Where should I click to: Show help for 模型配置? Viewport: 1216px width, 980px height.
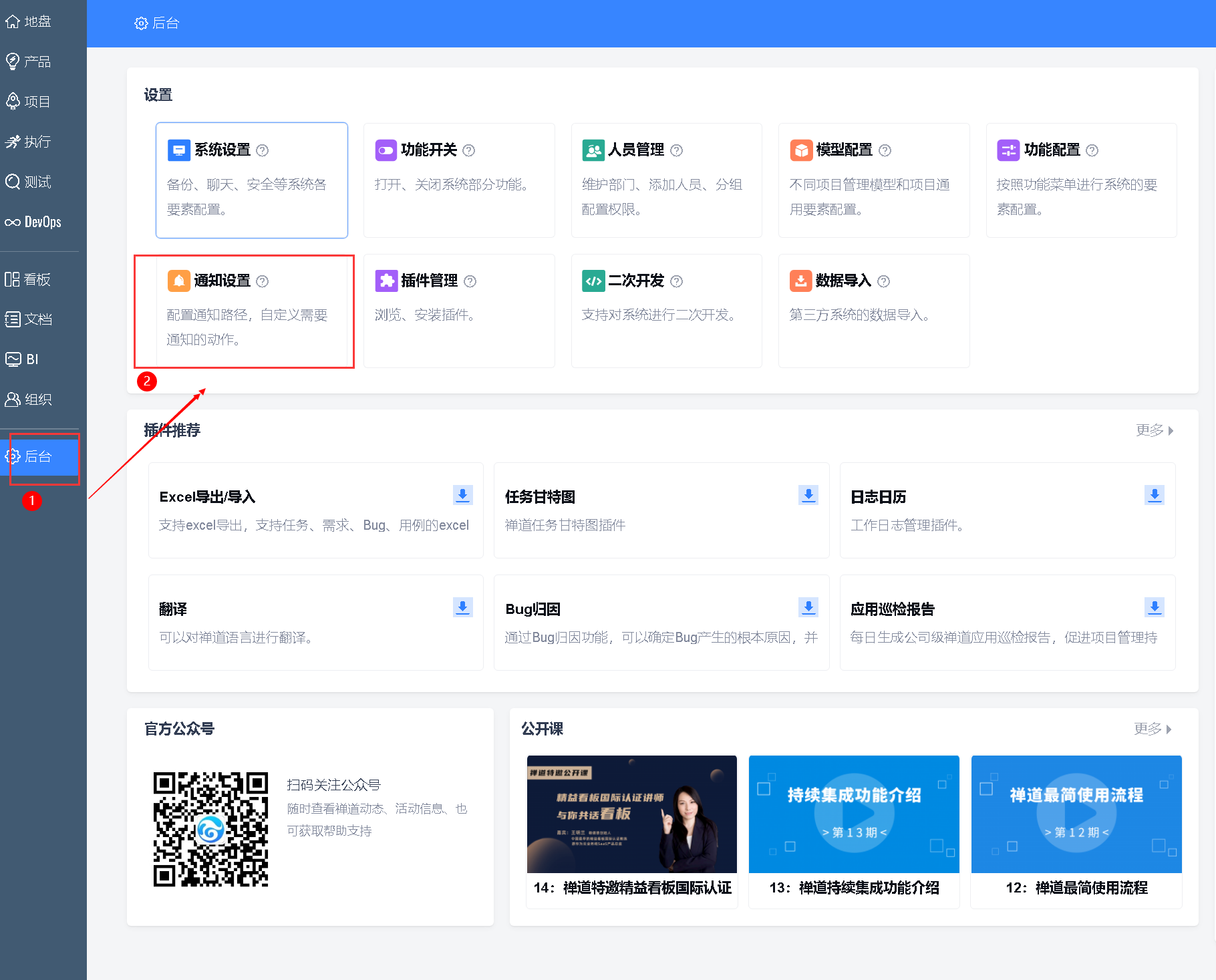[x=885, y=150]
